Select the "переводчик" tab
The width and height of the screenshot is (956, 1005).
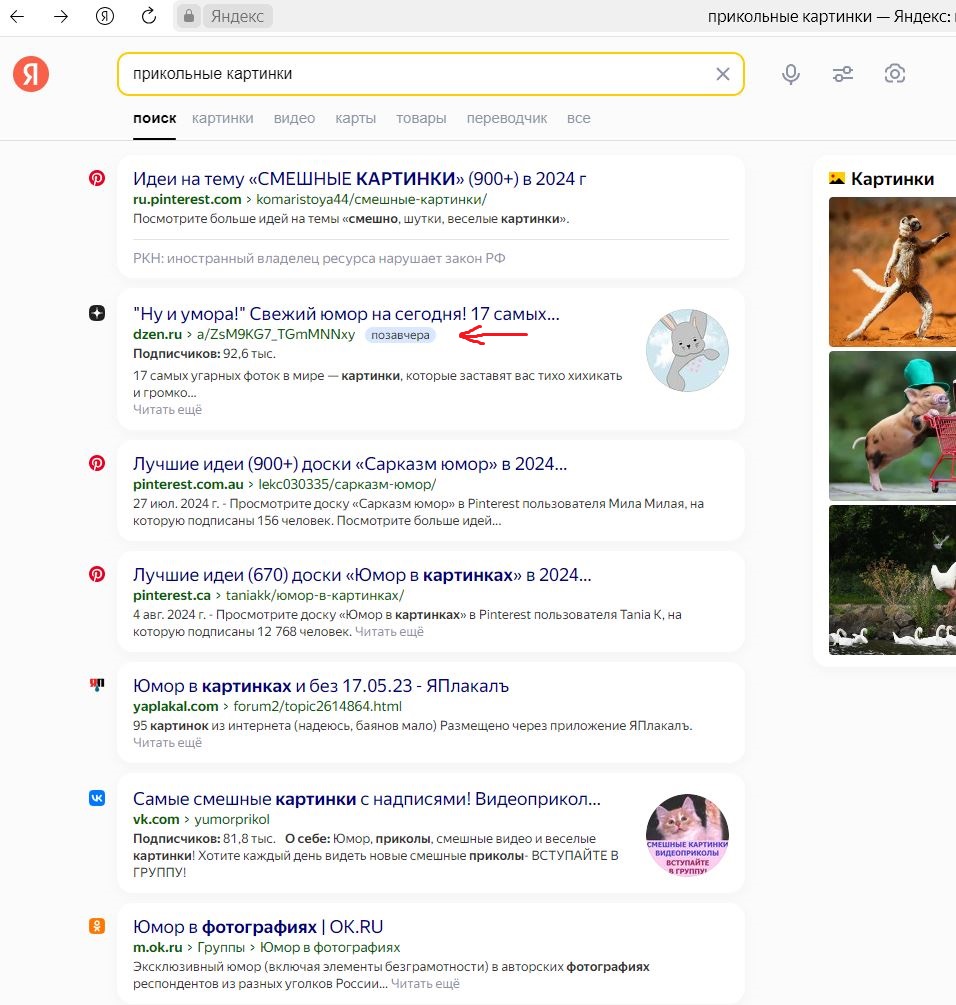[x=507, y=118]
